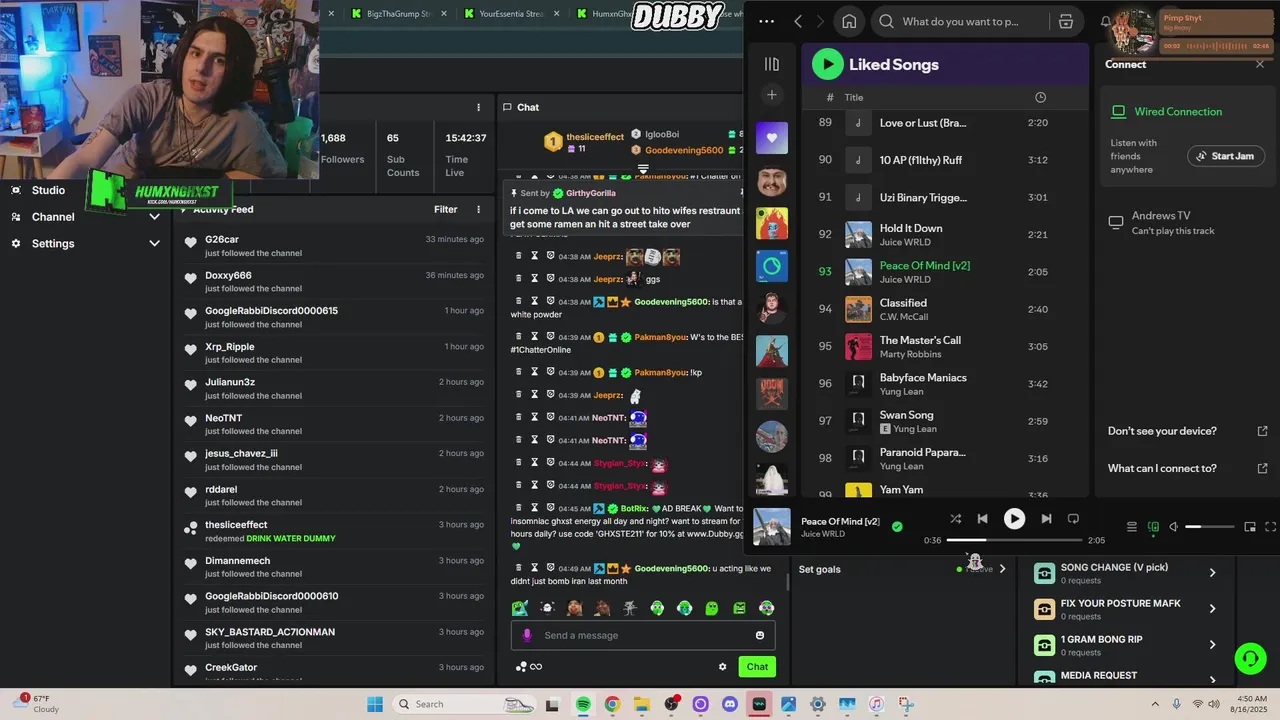The width and height of the screenshot is (1280, 720).
Task: Click the Windows Start button
Action: coord(375,704)
